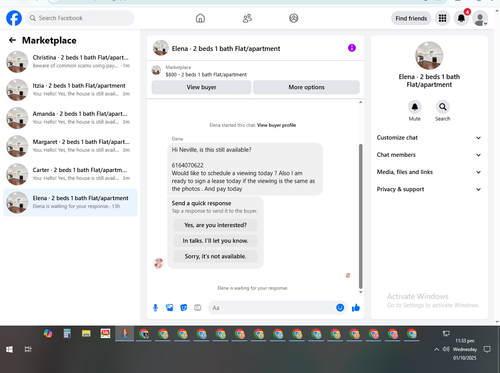
Task: Open File Explorer from the taskbar
Action: 86,333
